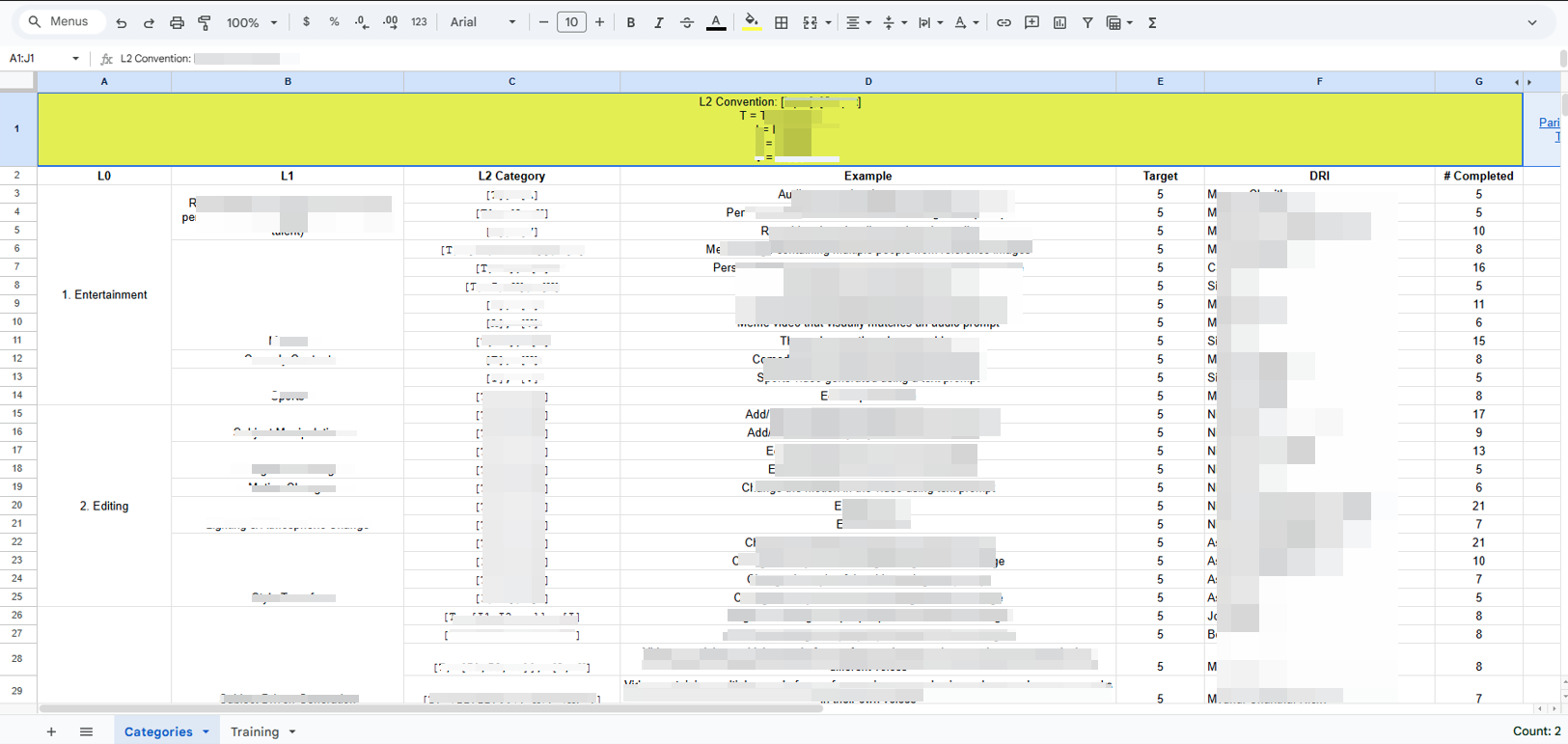The height and width of the screenshot is (744, 1568).
Task: Expand the horizontal align dropdown
Action: tap(858, 22)
